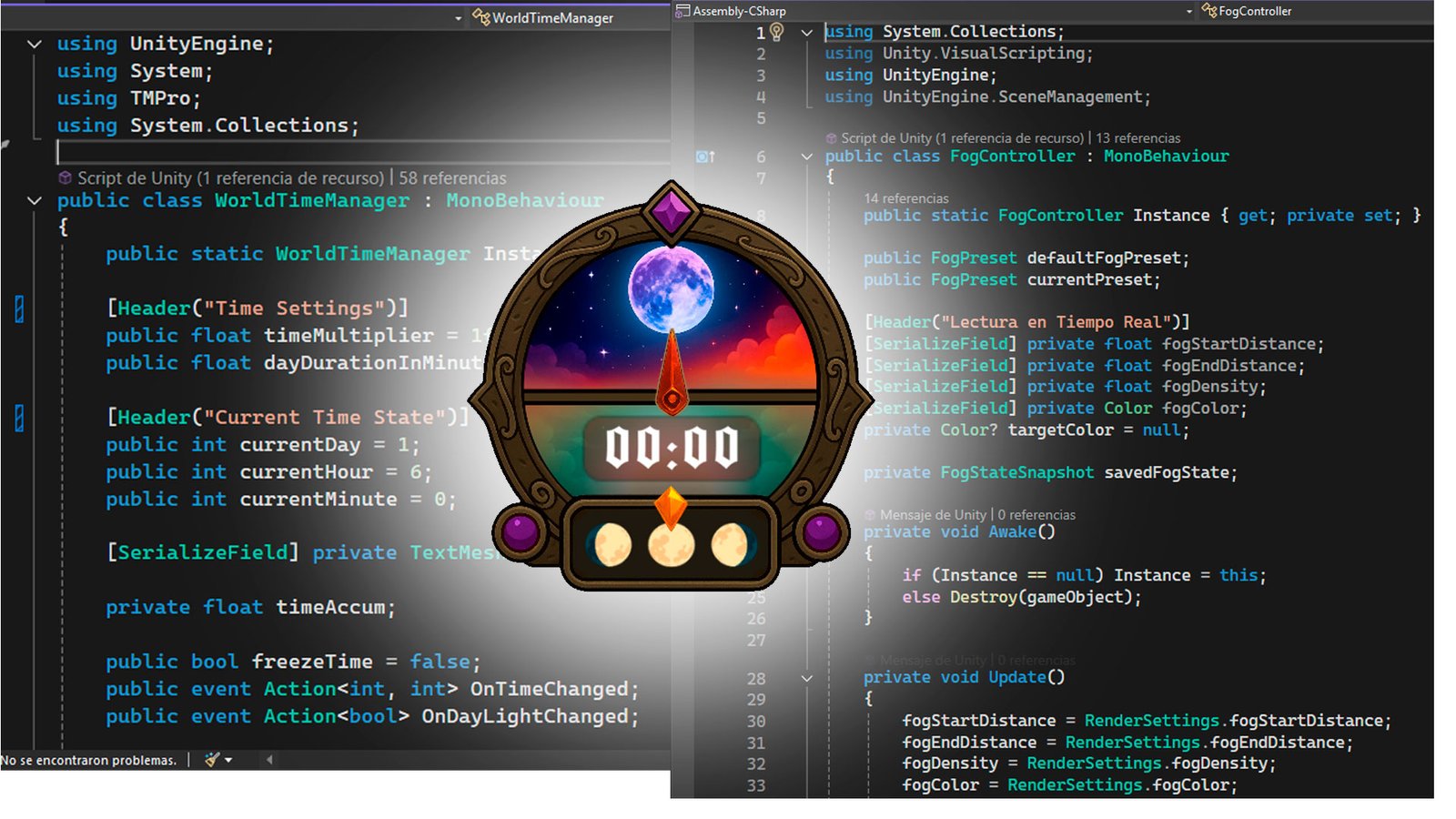Image resolution: width=1456 pixels, height=819 pixels.
Task: Click the purple gem atop the clock
Action: [672, 211]
